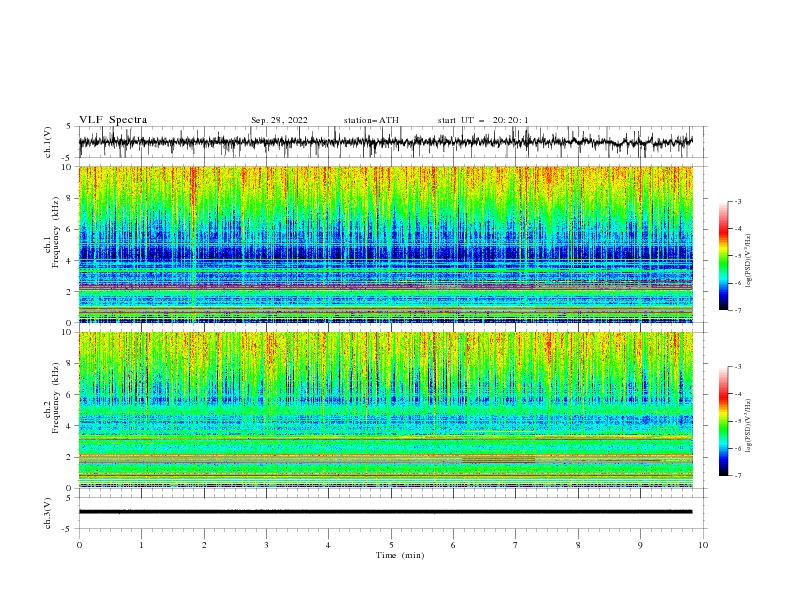
Task: Click the 'VLF Spectra' title text
Action: click(113, 120)
